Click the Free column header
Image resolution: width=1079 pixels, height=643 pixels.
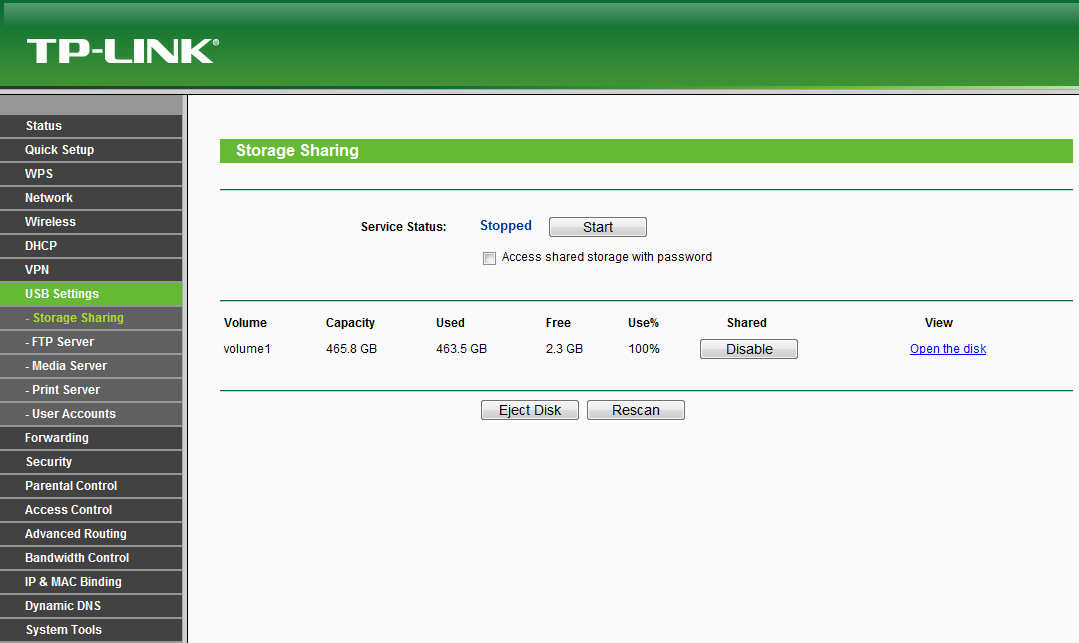coord(558,323)
